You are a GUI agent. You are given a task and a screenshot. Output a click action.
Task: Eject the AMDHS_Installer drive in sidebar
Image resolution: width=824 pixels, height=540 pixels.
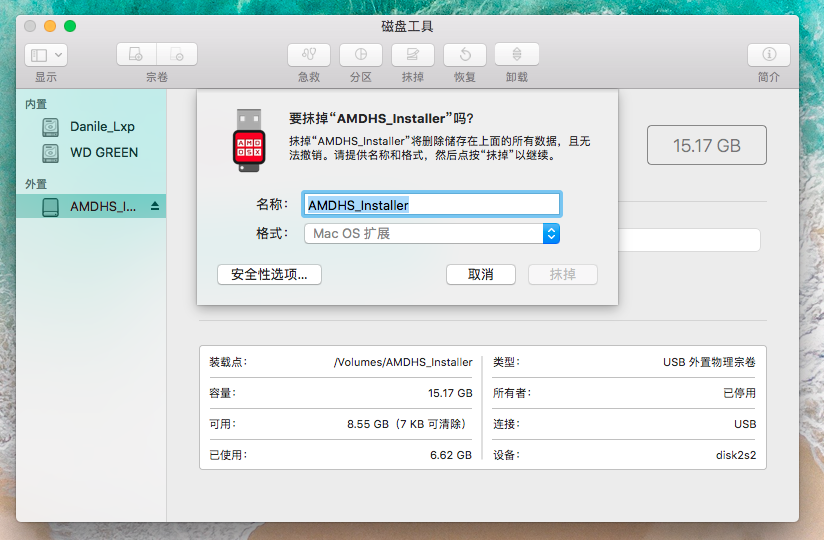coord(154,207)
